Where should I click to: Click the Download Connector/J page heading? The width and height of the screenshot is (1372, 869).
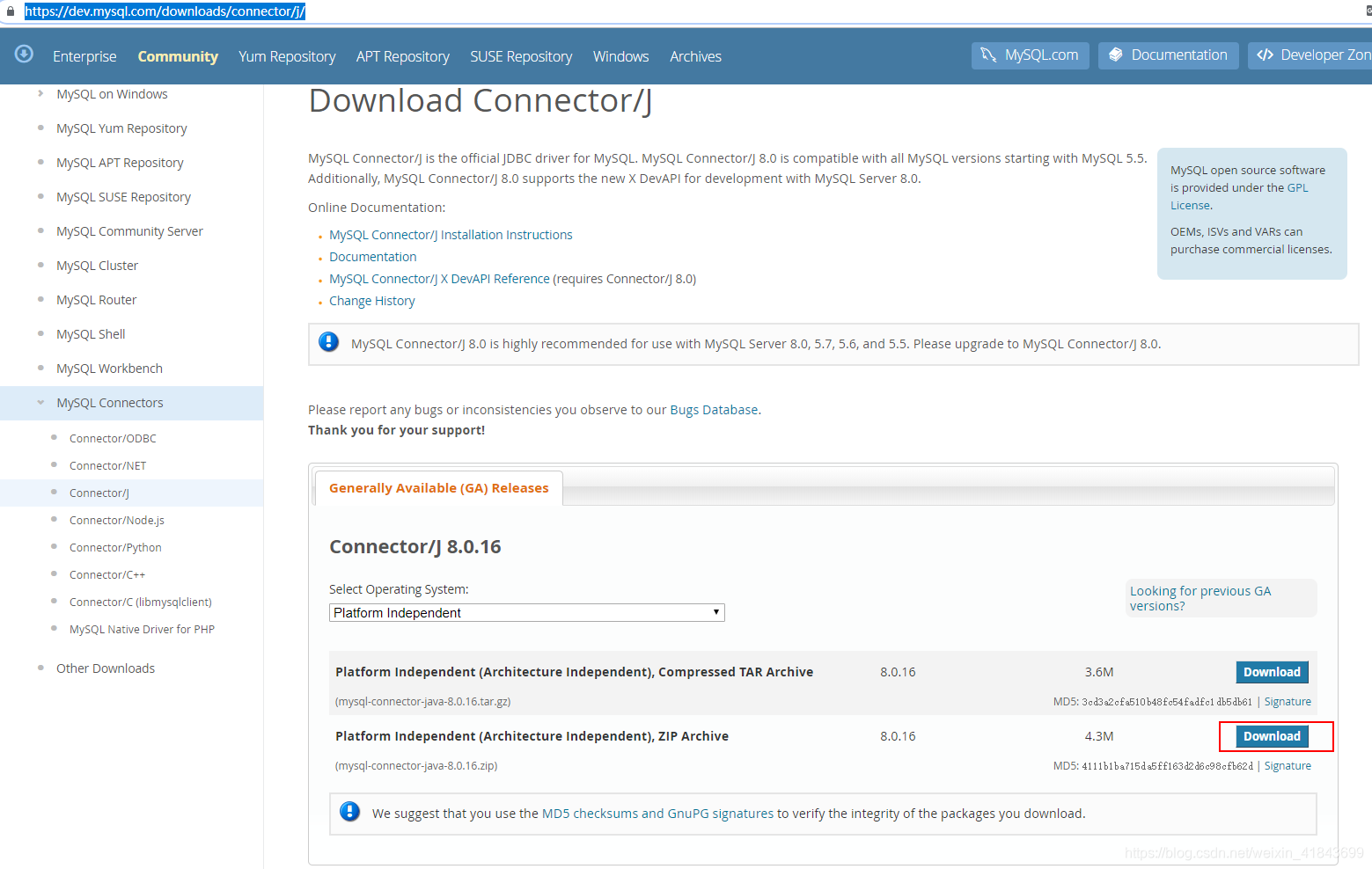coord(480,101)
